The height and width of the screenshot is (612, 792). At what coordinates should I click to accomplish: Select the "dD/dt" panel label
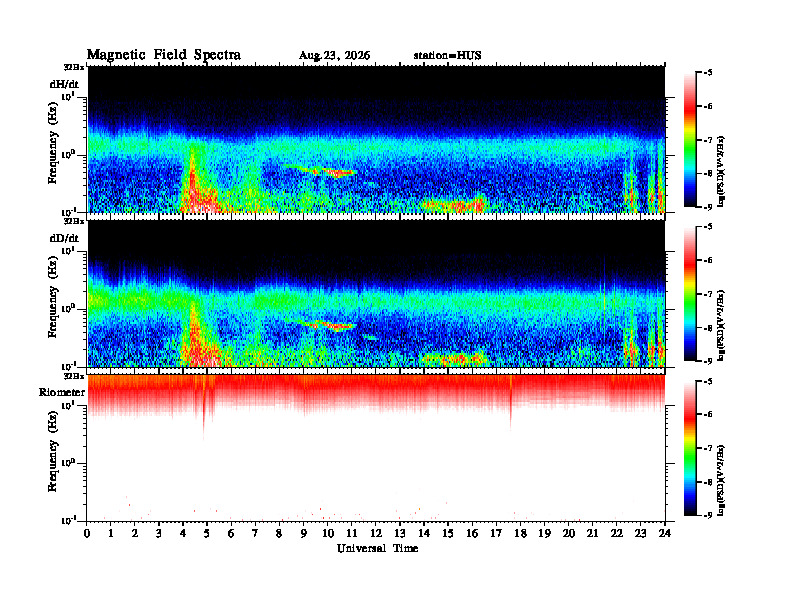click(64, 238)
